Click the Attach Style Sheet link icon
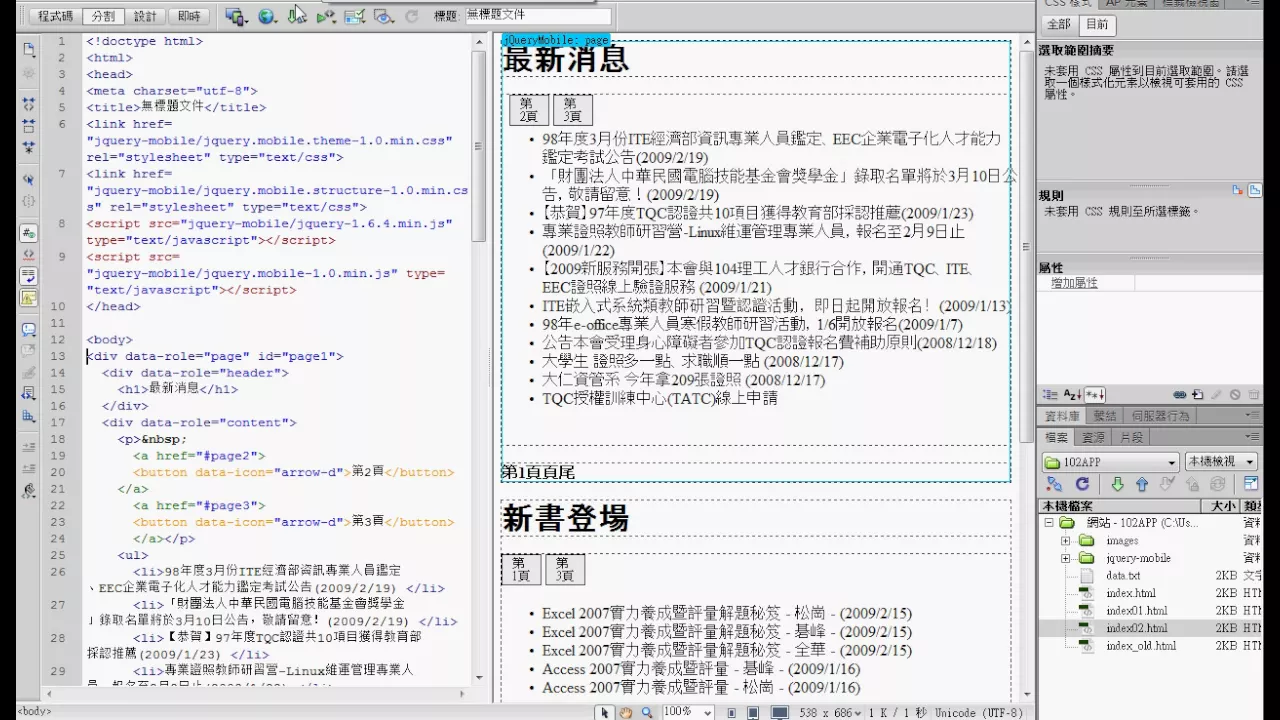Image resolution: width=1280 pixels, height=720 pixels. pyautogui.click(x=1180, y=395)
